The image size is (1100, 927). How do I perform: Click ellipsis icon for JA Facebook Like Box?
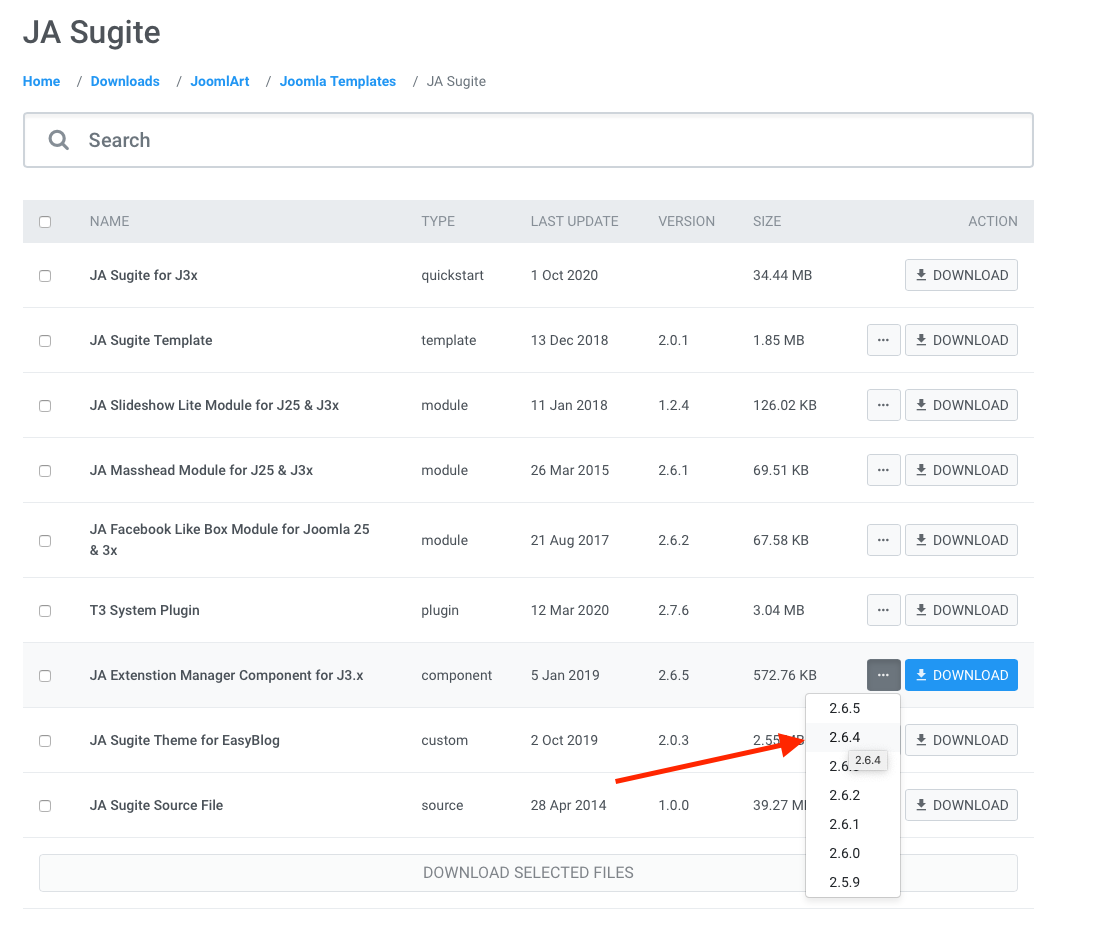coord(883,540)
